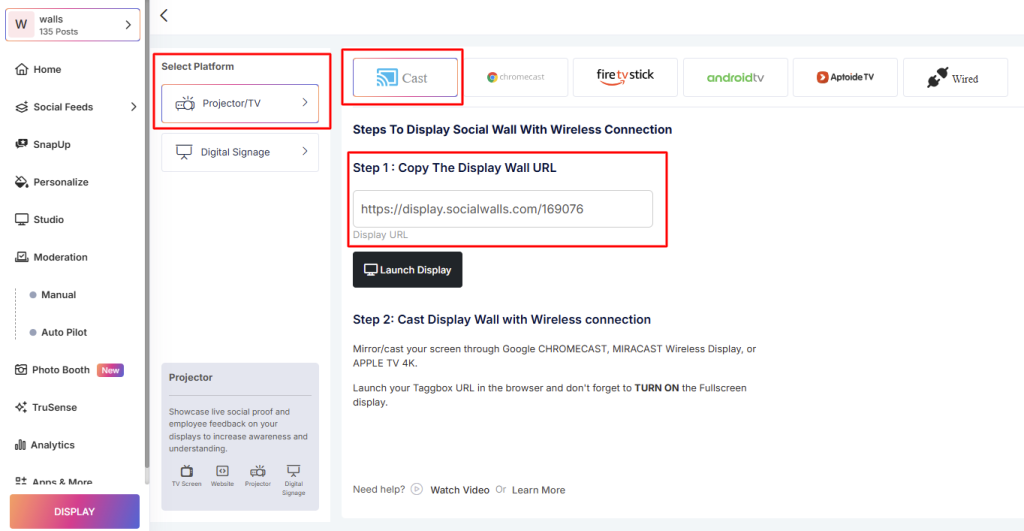Click the TruSense sparkle icon
1024x531 pixels.
(x=21, y=407)
